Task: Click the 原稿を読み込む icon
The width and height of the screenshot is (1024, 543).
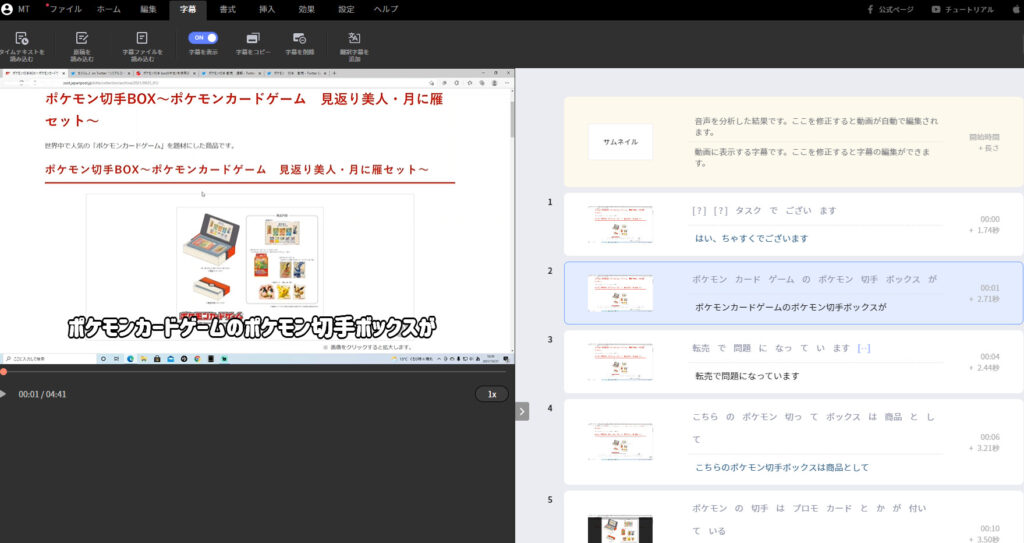Action: 82,39
